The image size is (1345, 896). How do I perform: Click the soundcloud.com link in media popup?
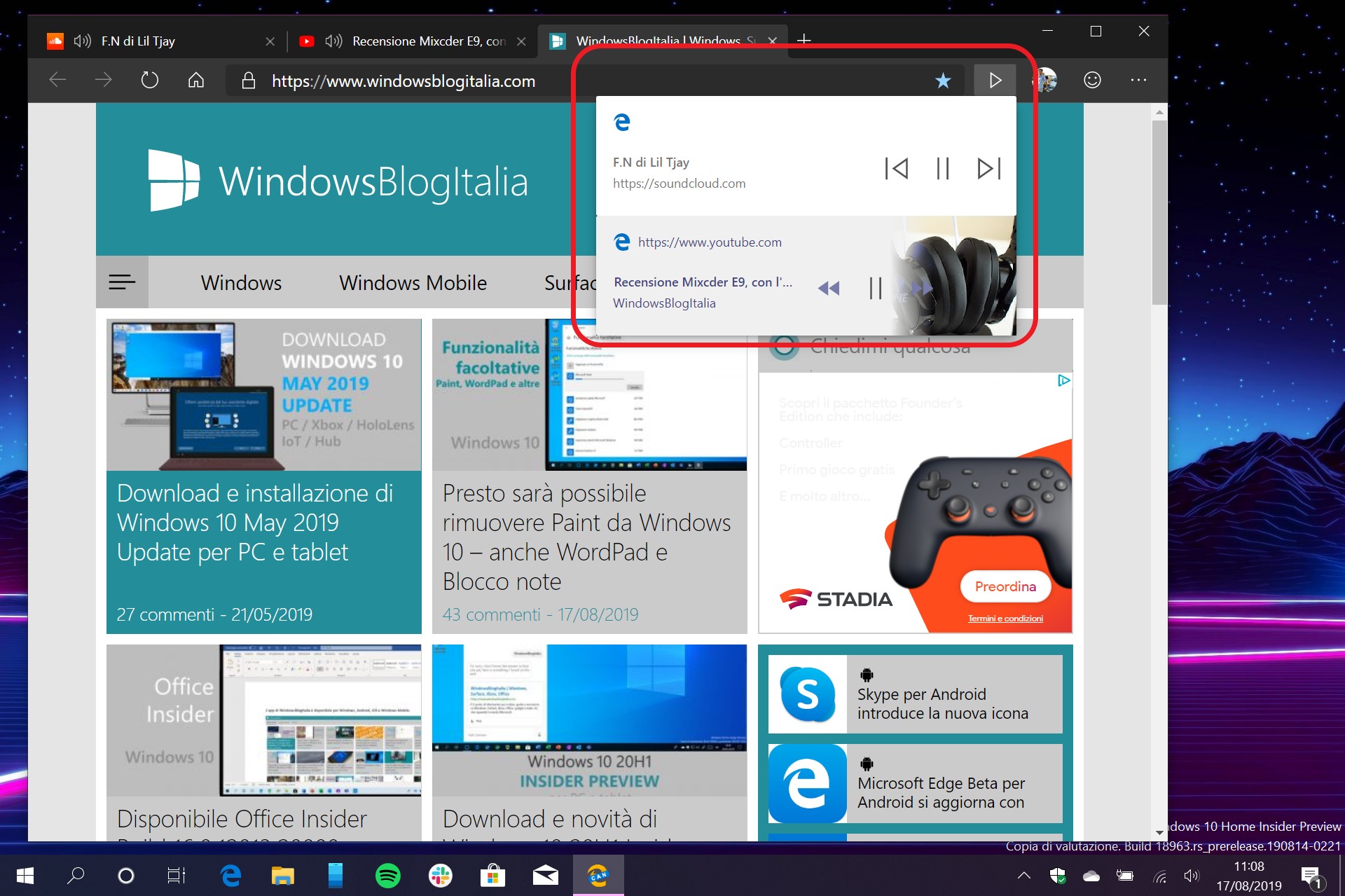pos(679,184)
